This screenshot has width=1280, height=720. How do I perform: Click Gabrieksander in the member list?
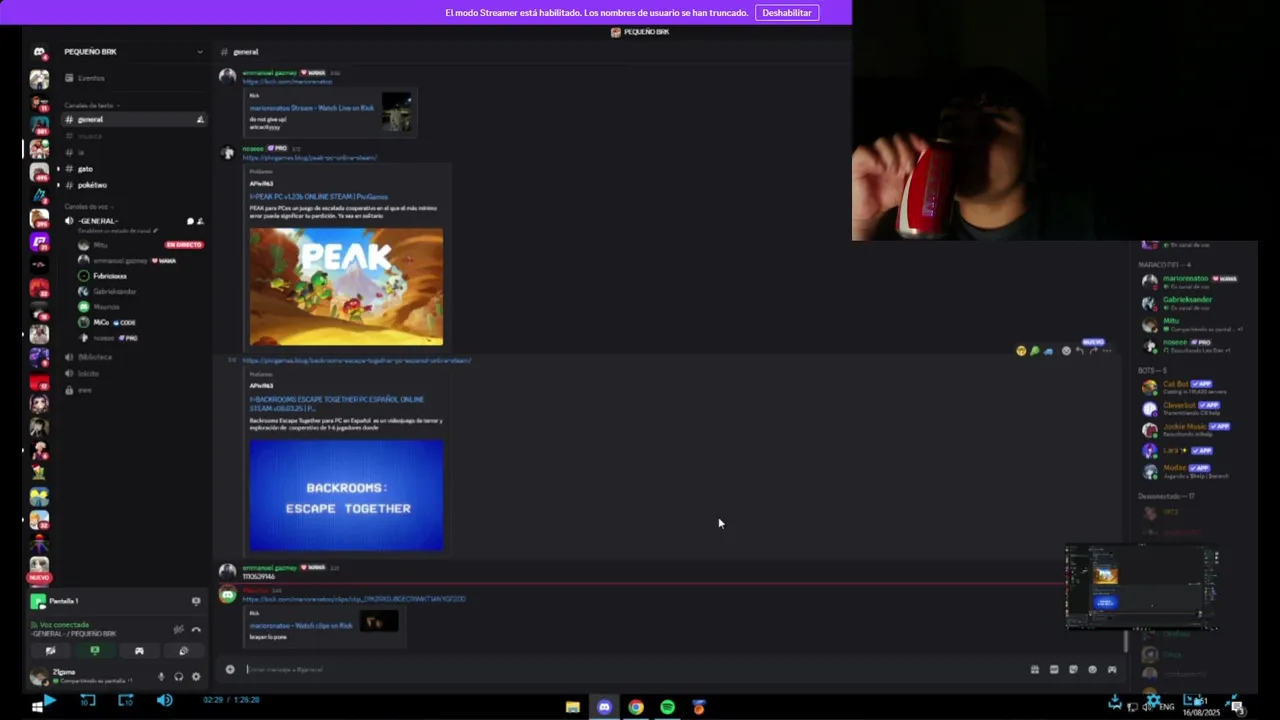[1191, 303]
